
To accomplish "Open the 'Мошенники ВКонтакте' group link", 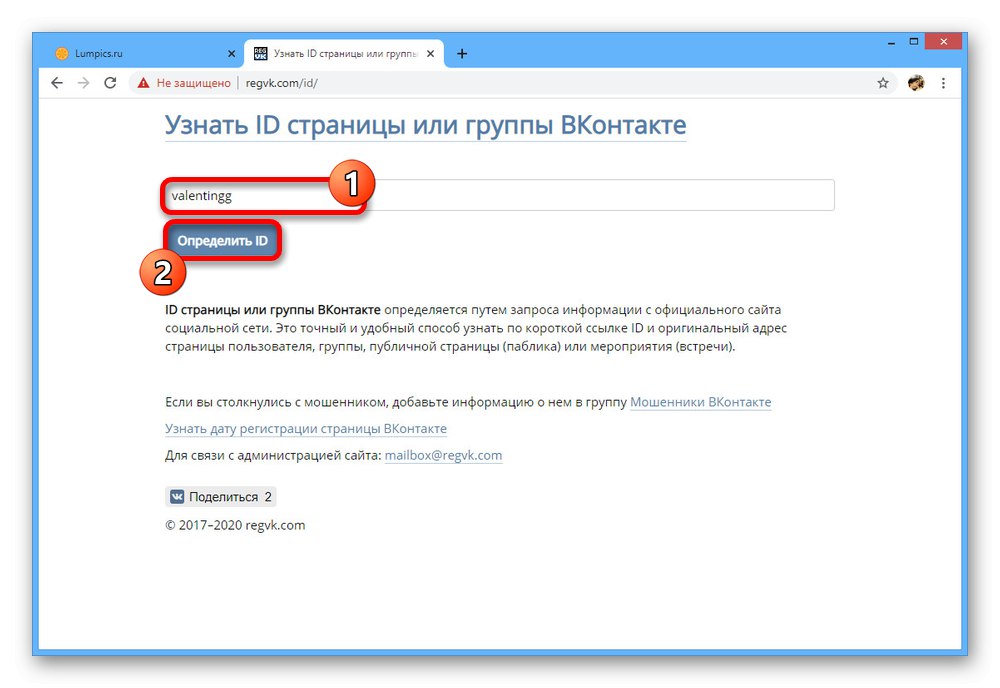I will [x=700, y=402].
